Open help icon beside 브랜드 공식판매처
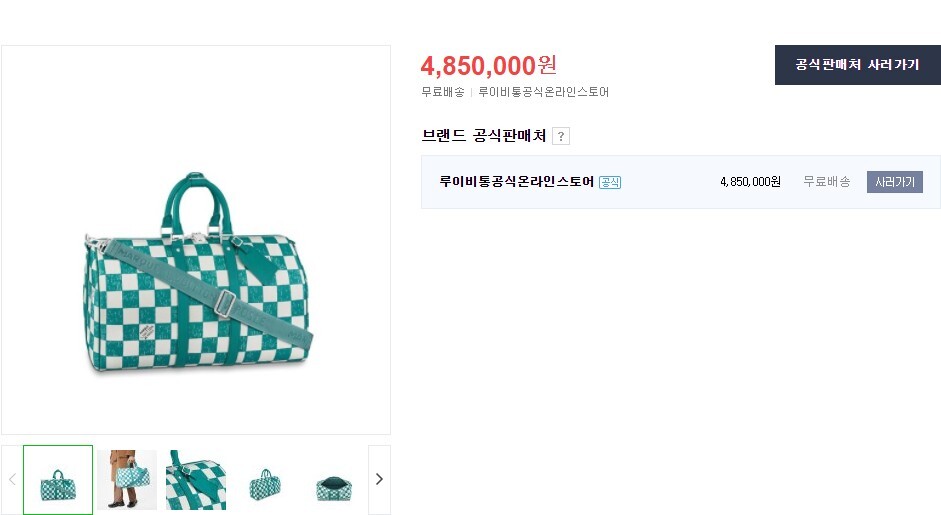941x515 pixels. pos(561,136)
